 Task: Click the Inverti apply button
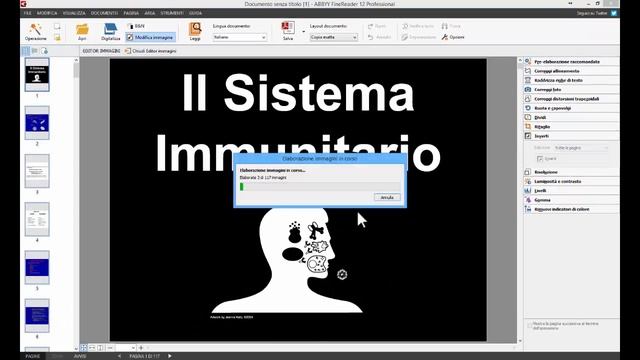click(547, 159)
